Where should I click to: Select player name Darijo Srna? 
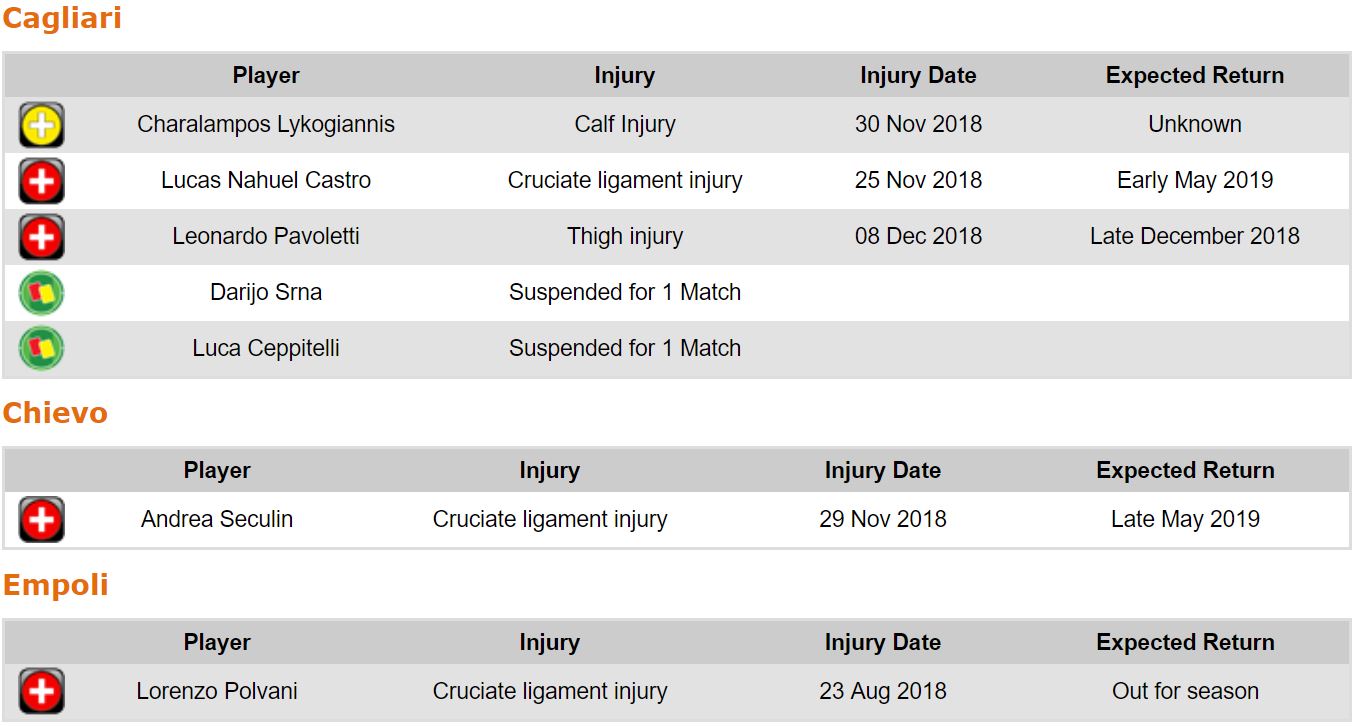[266, 292]
